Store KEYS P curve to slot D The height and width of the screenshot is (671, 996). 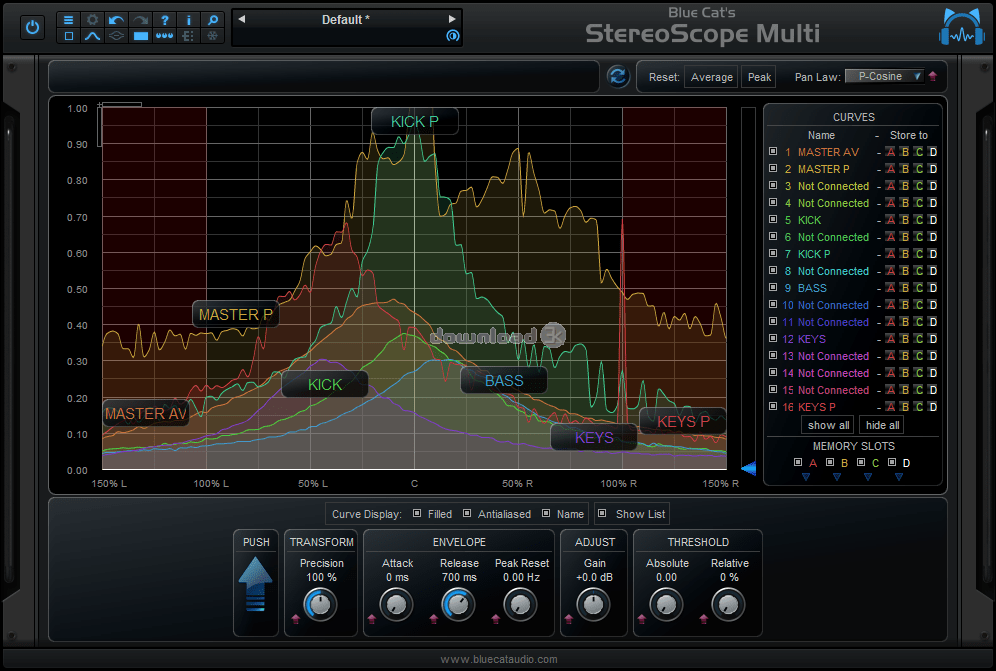932,407
